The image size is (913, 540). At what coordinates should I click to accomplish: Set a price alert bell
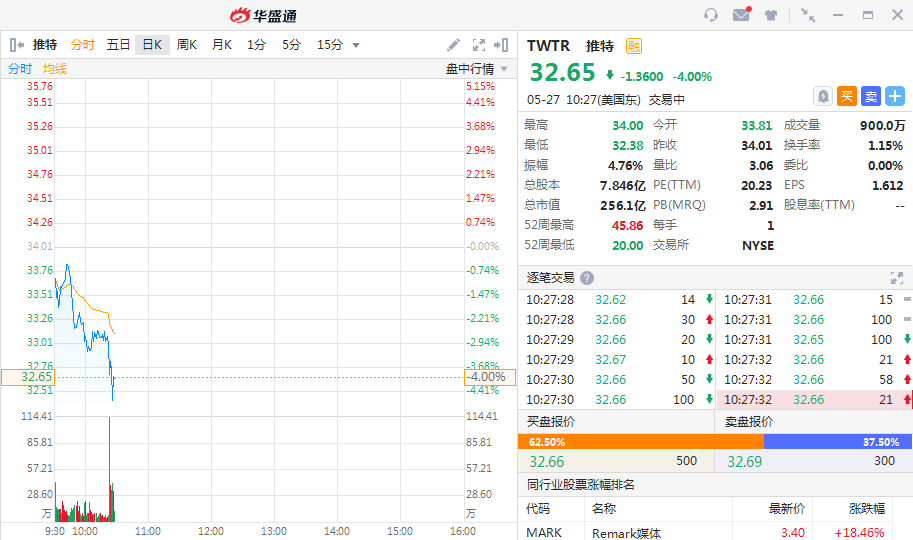point(822,96)
